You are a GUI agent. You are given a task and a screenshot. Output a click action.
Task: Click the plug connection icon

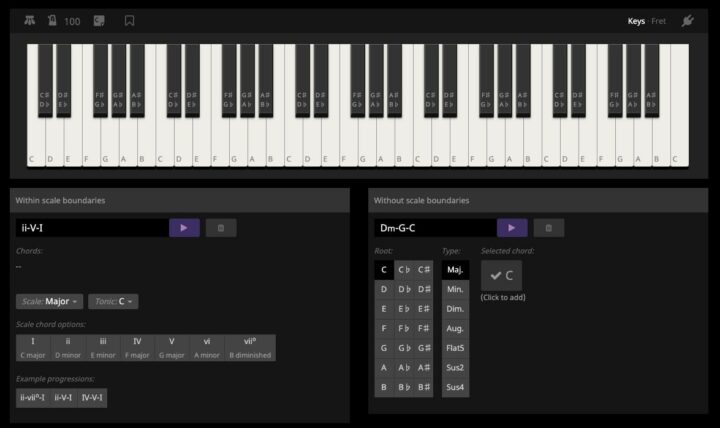(x=687, y=20)
